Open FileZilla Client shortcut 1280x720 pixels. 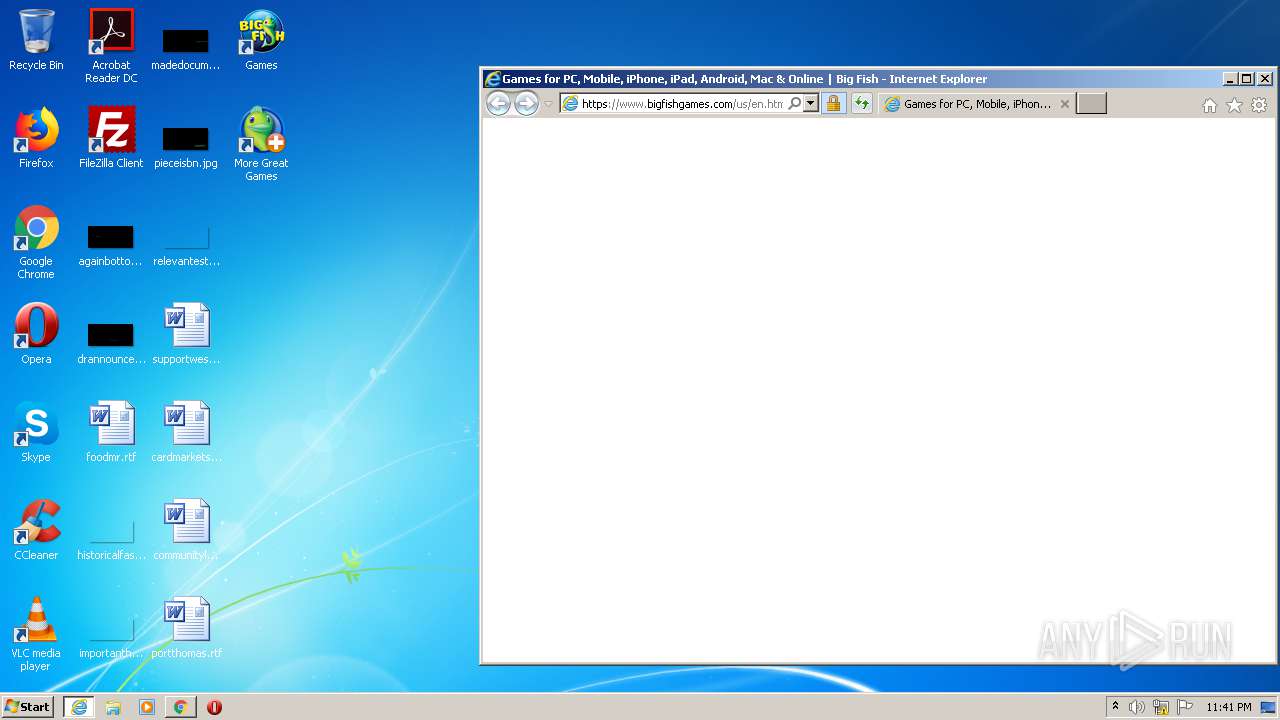(x=111, y=138)
